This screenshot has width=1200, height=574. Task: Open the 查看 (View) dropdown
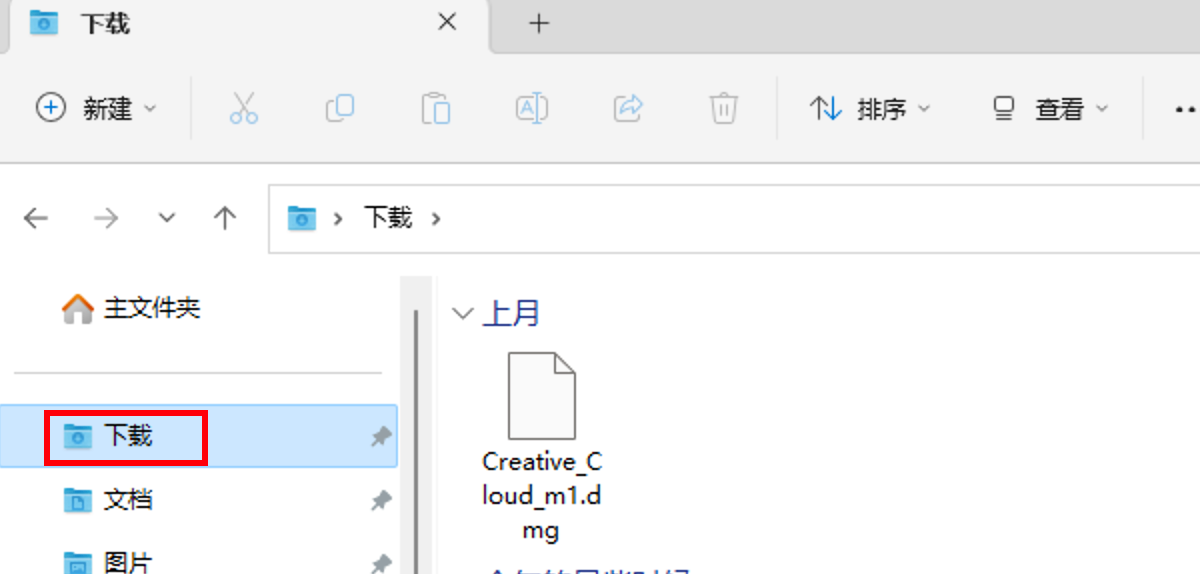1050,108
